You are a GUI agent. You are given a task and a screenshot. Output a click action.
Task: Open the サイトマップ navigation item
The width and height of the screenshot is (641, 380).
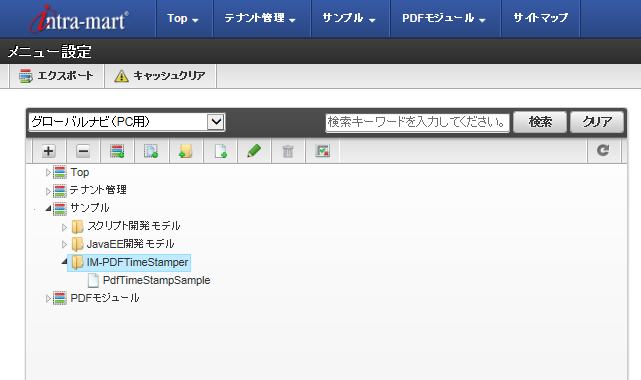pos(540,18)
